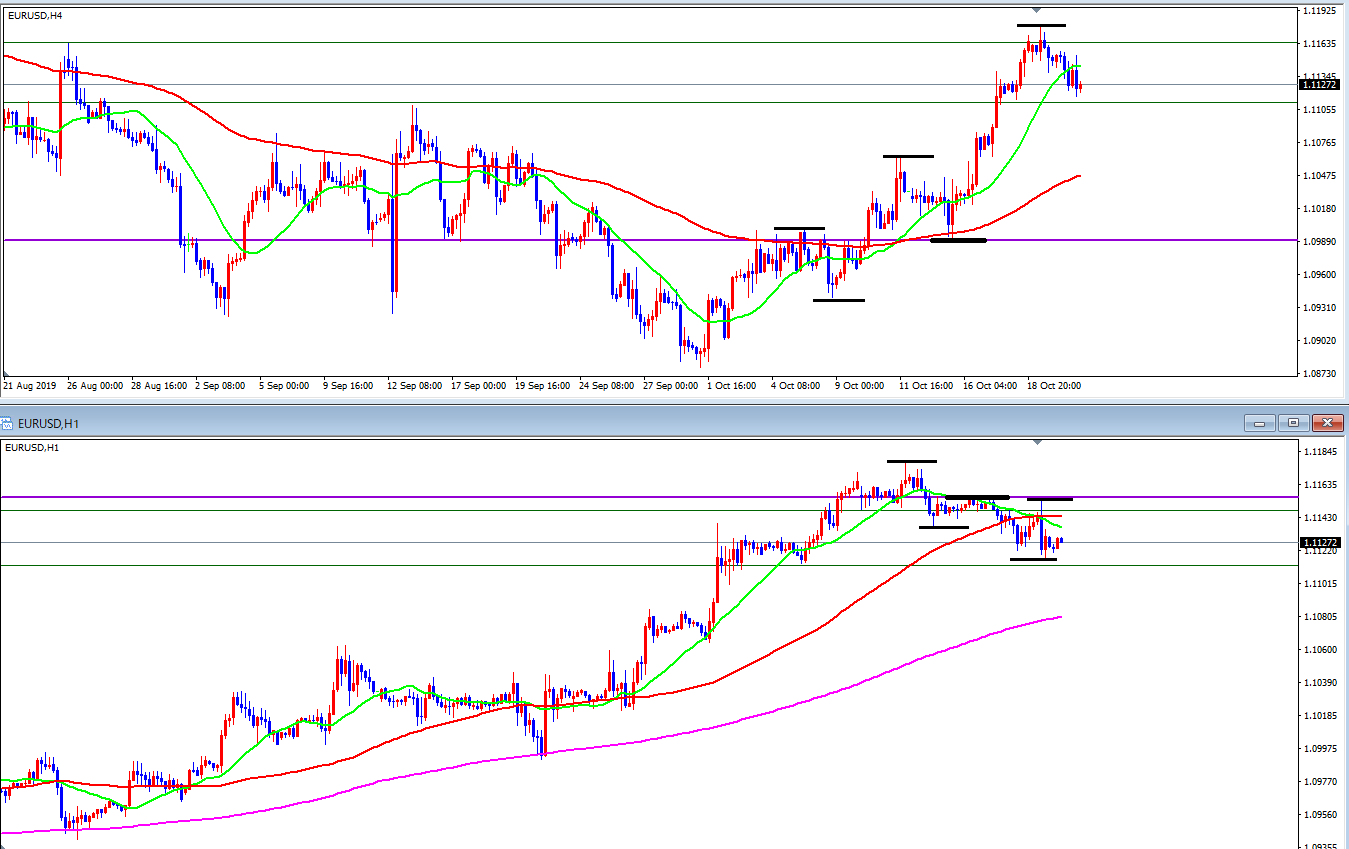Click the 1.11845 price on the H1 scale
Viewport: 1349px width, 849px height.
point(1321,452)
